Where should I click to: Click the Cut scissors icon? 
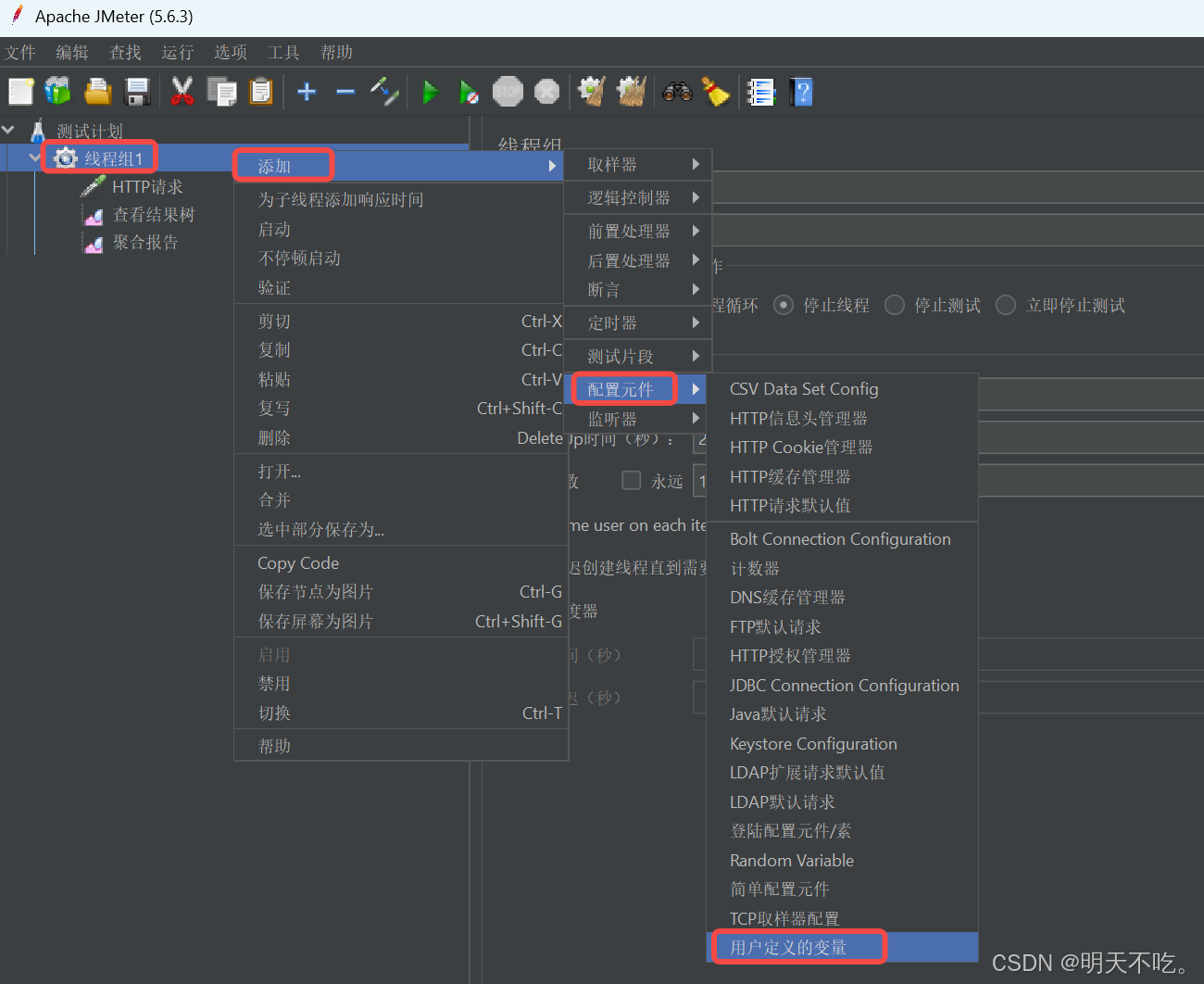click(182, 91)
